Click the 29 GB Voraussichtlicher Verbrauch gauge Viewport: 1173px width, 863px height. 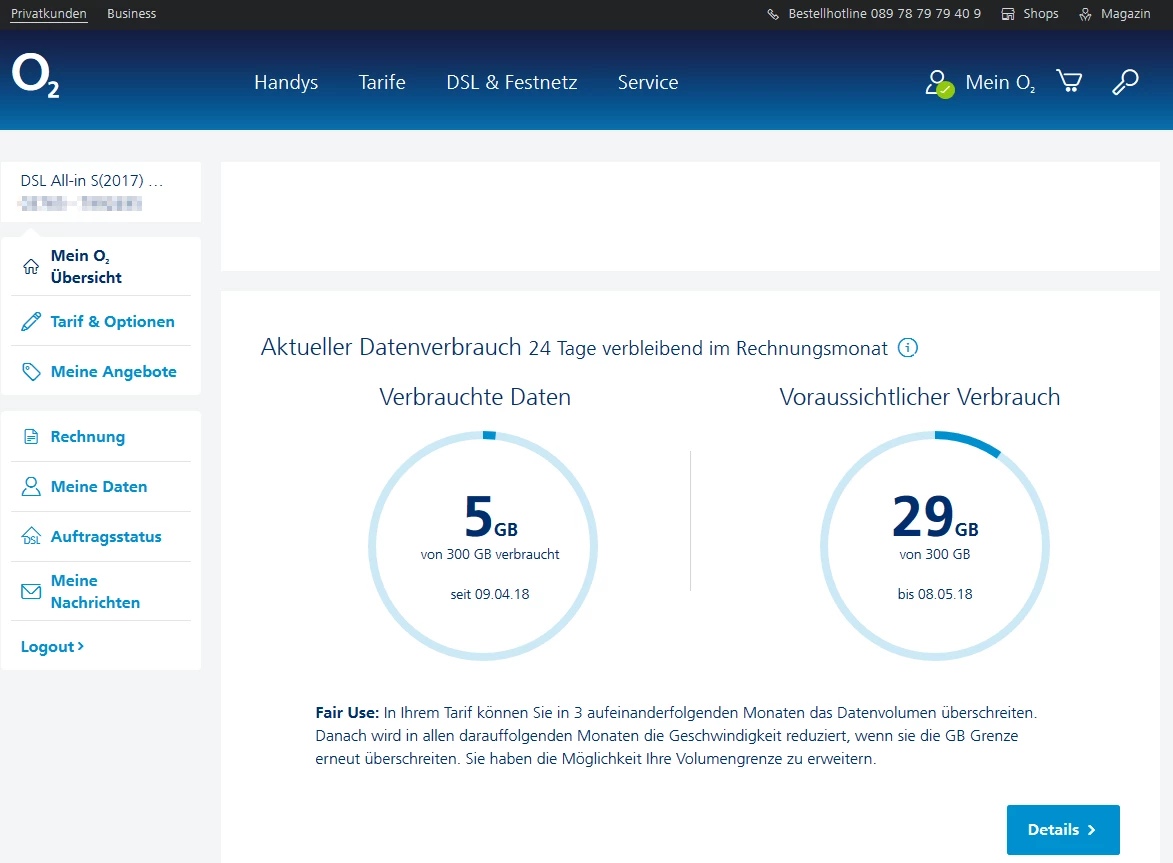click(x=935, y=546)
